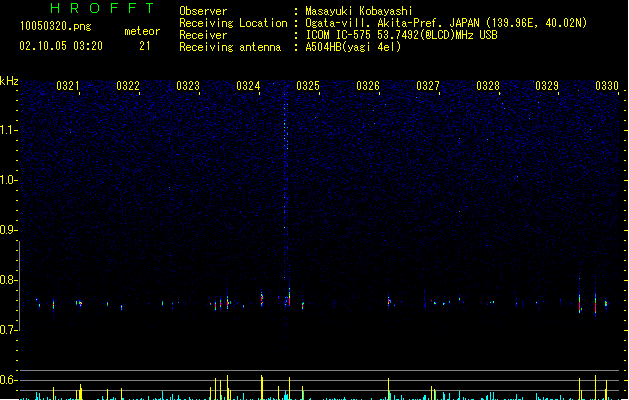Click the 0.6 kHz frequency axis label
Image resolution: width=629 pixels, height=400 pixels.
click(x=8, y=380)
